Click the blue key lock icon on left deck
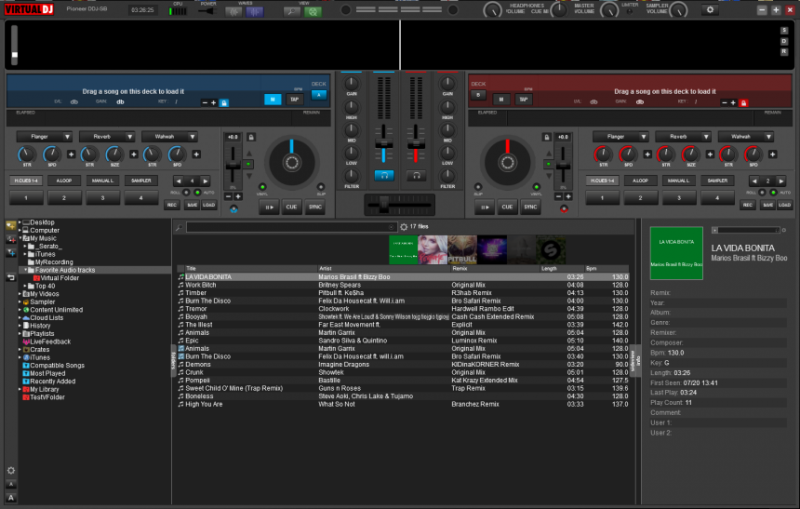Image resolution: width=800 pixels, height=509 pixels. [x=223, y=102]
